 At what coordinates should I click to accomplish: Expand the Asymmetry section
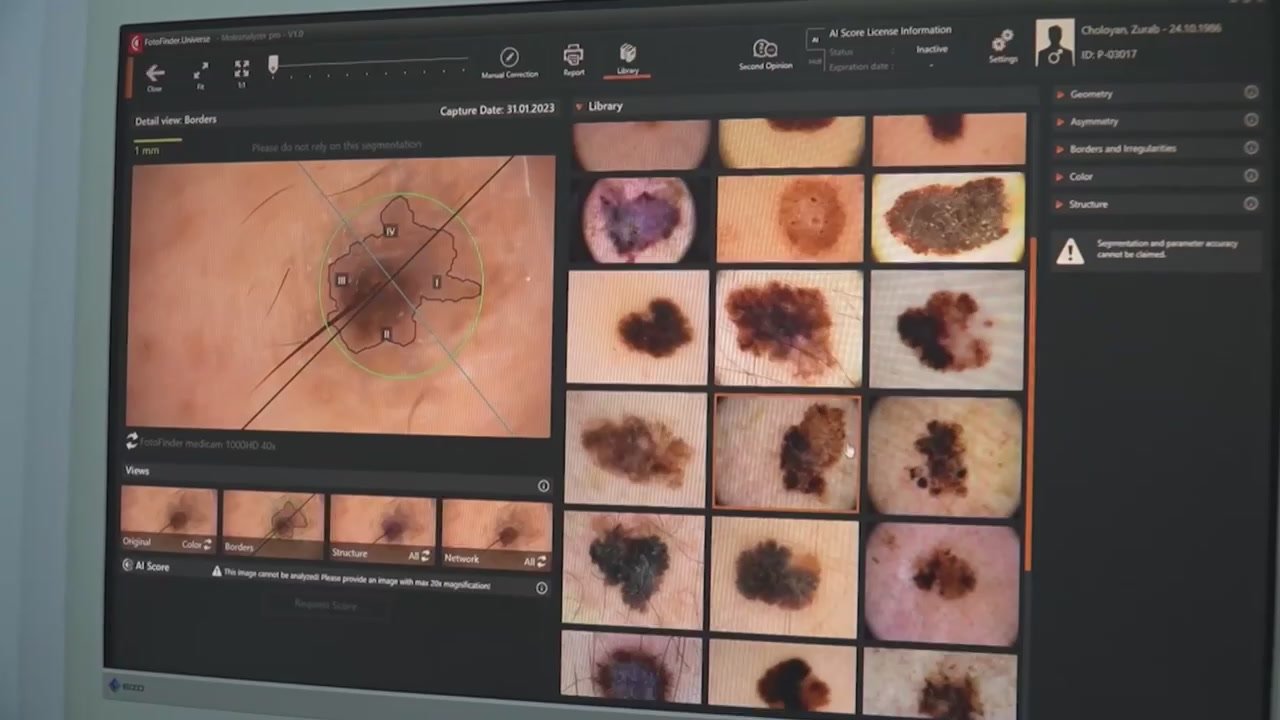pyautogui.click(x=1094, y=121)
